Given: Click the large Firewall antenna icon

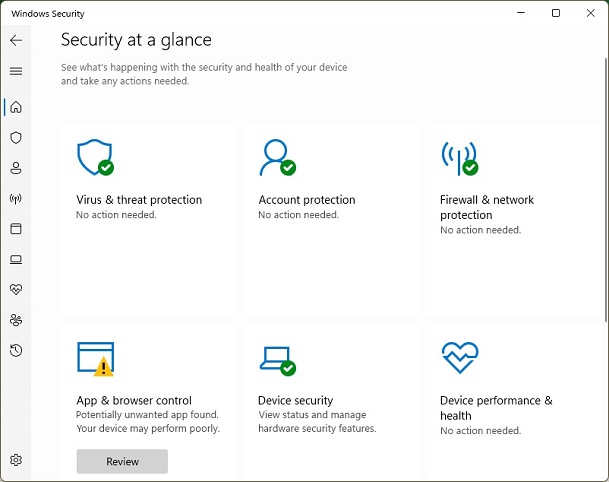Looking at the screenshot, I should click(460, 158).
